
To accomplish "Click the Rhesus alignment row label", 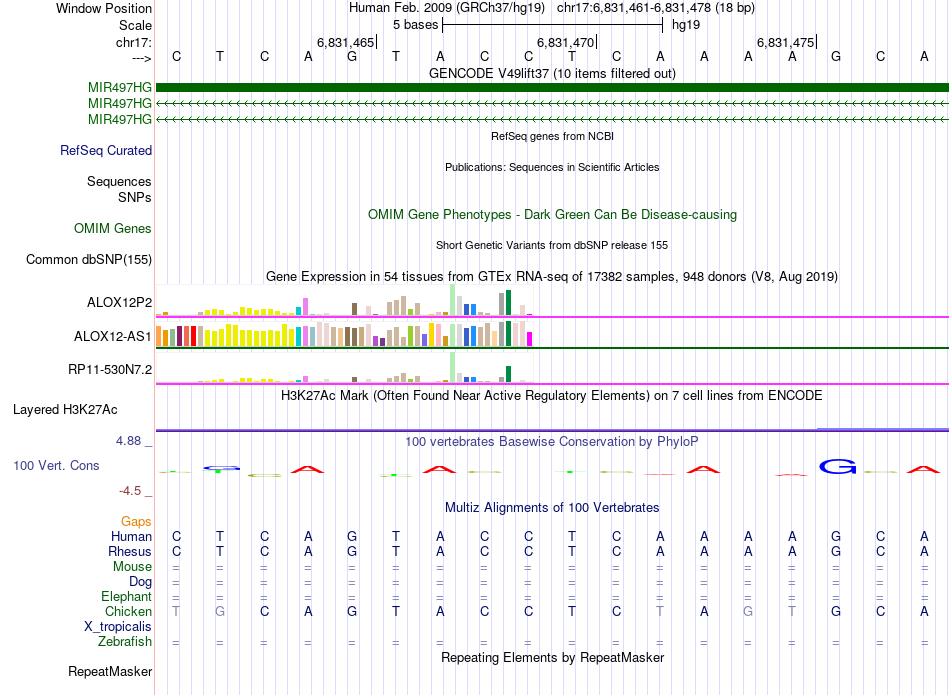I will [130, 551].
